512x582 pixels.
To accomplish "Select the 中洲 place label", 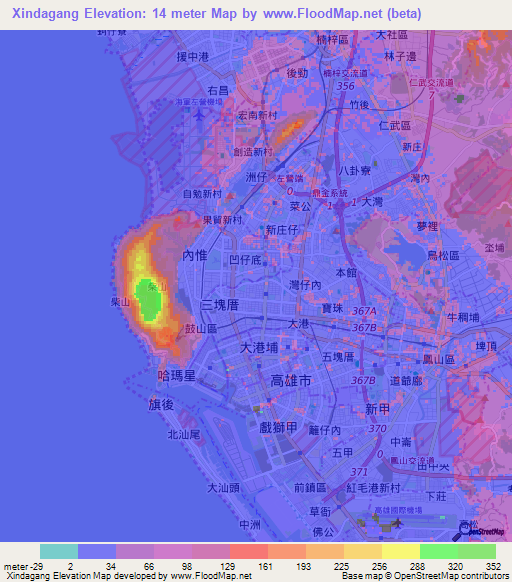I will [250, 524].
